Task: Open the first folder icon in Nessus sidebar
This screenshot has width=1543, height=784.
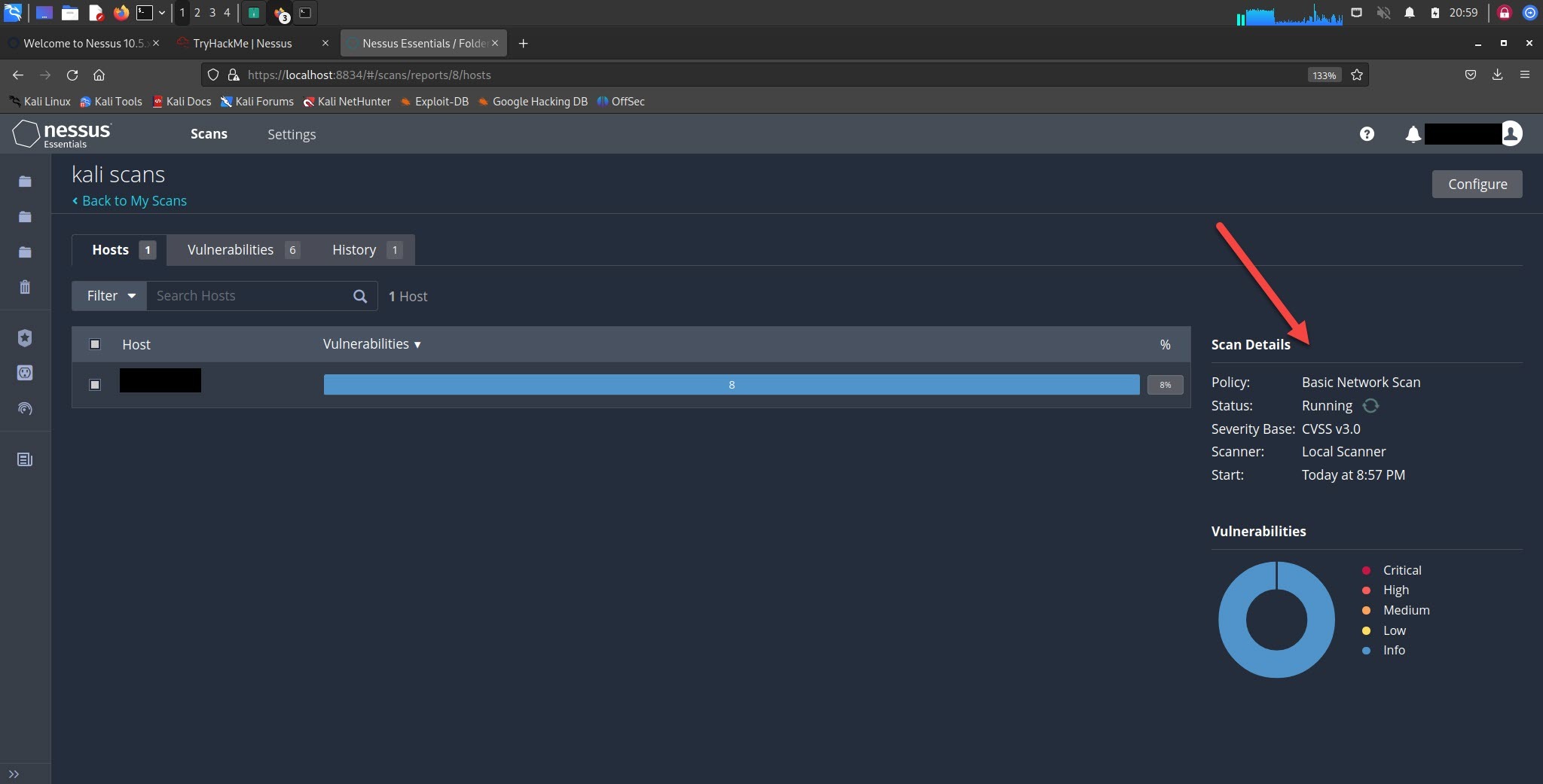Action: (x=25, y=182)
